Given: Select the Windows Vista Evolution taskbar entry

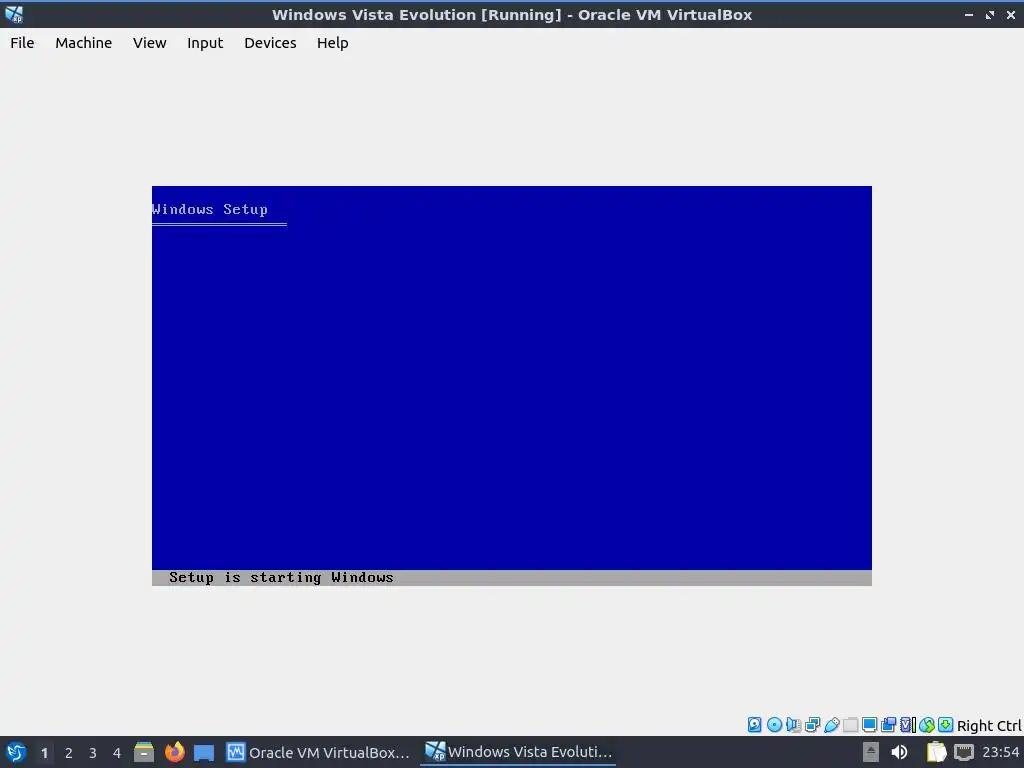Looking at the screenshot, I should pos(518,752).
